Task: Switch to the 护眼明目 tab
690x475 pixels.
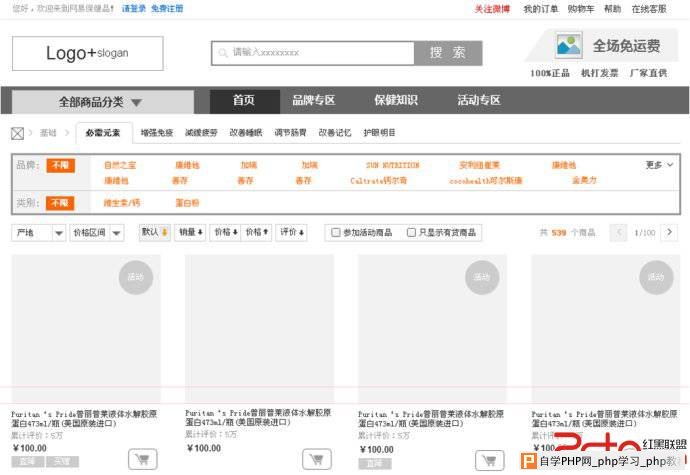Action: coord(379,133)
